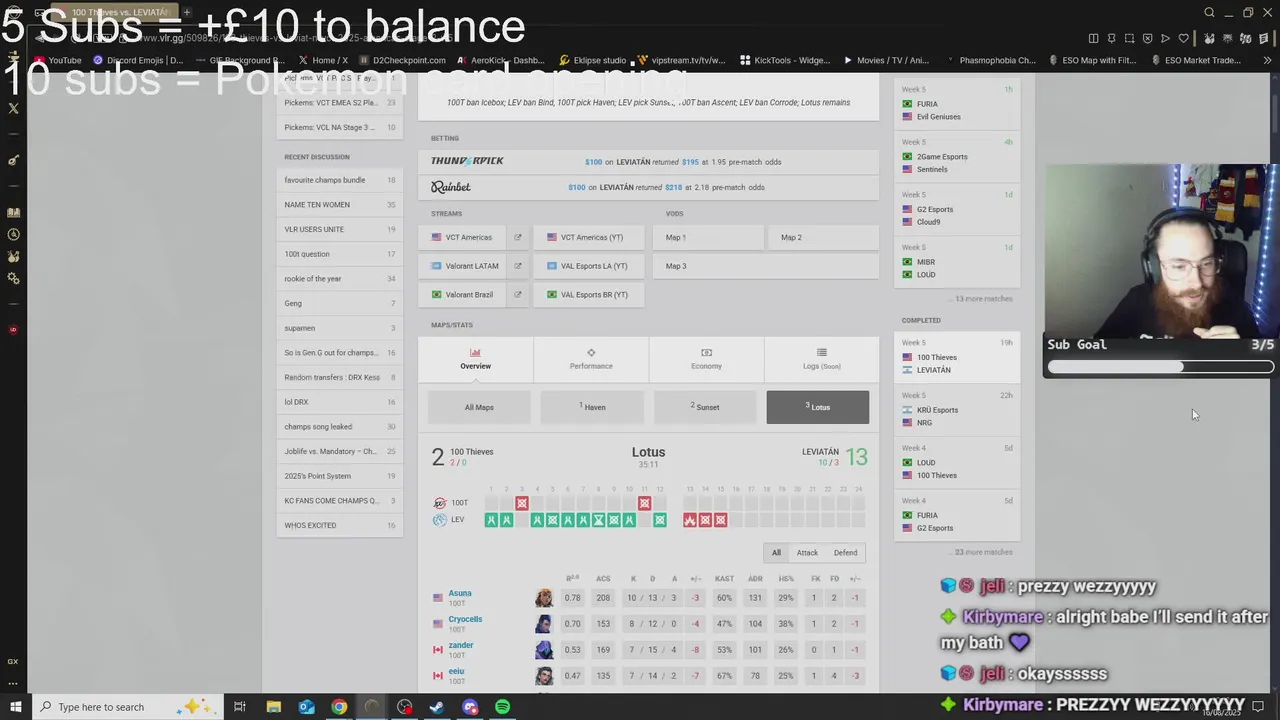Open the 'rookie of the year' discussion
Image resolution: width=1280 pixels, height=720 pixels.
tap(340, 279)
